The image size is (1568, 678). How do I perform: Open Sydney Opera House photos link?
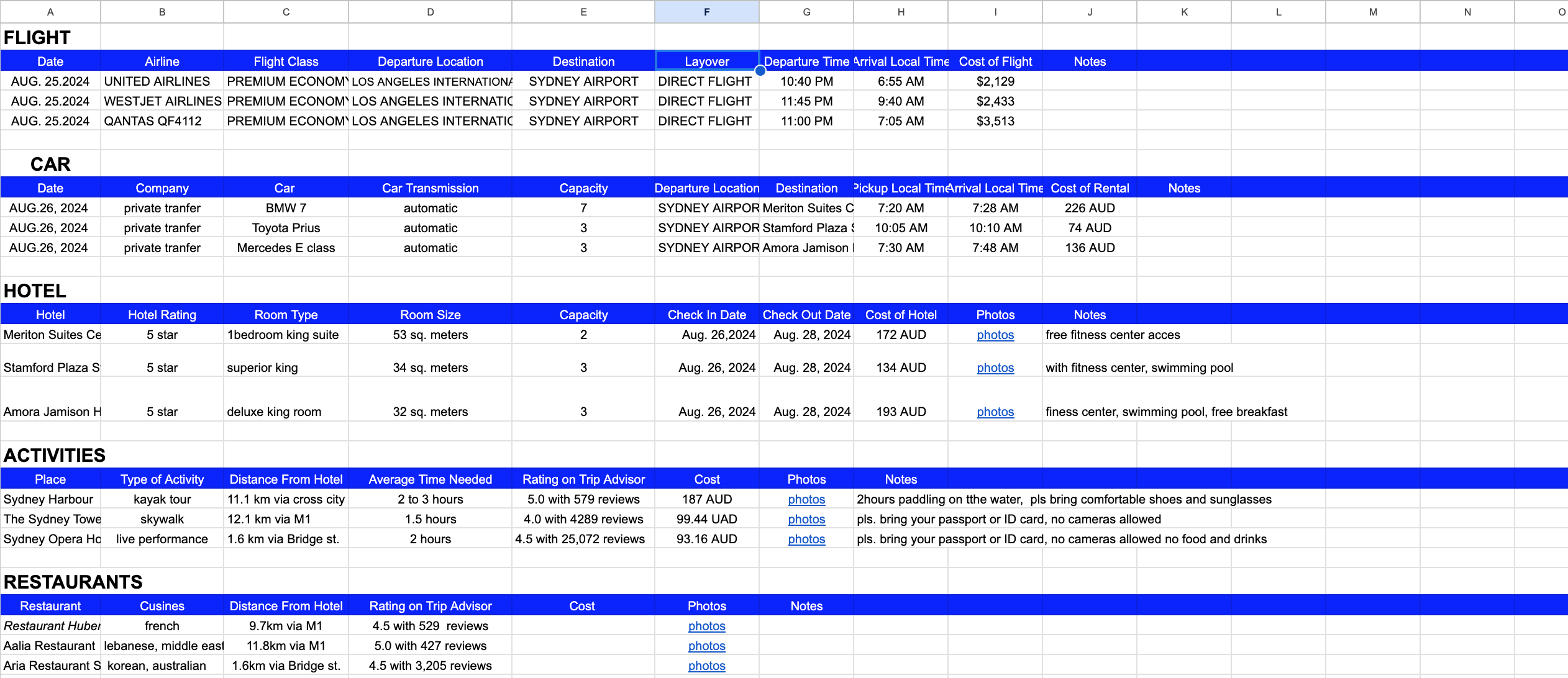coord(806,539)
